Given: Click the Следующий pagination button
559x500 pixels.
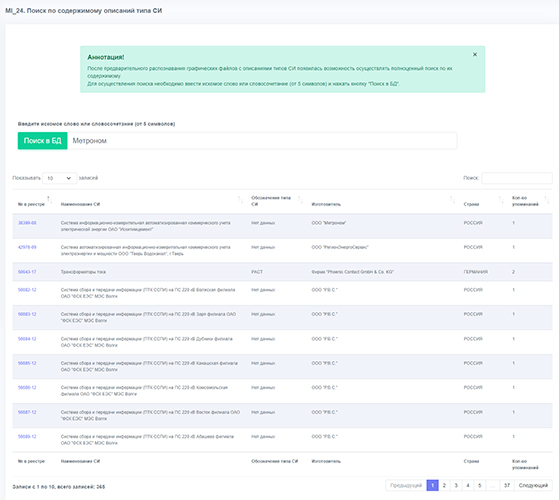Looking at the screenshot, I should pos(533,485).
